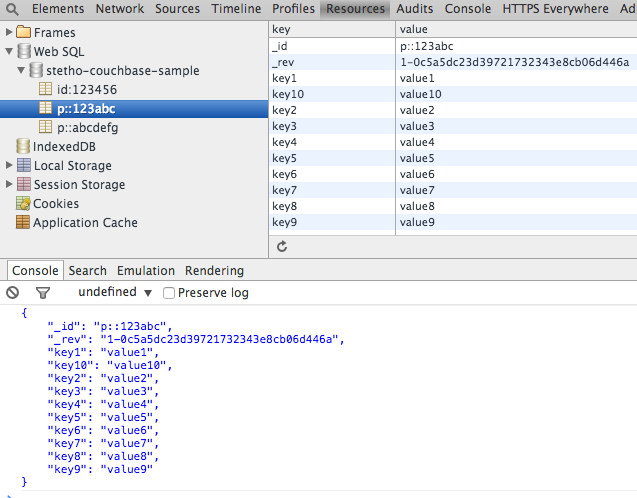Click the key2 table cell
Image resolution: width=637 pixels, height=498 pixels.
(332, 110)
